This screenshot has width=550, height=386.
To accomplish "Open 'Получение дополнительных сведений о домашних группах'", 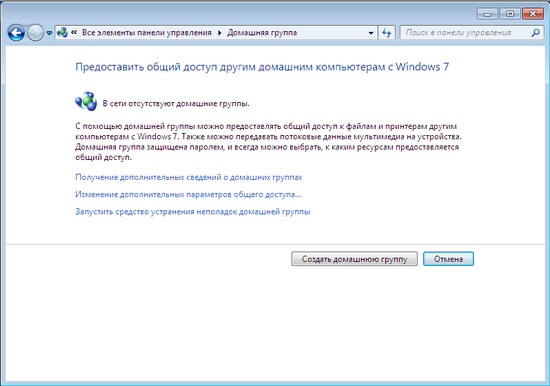I will [x=189, y=177].
